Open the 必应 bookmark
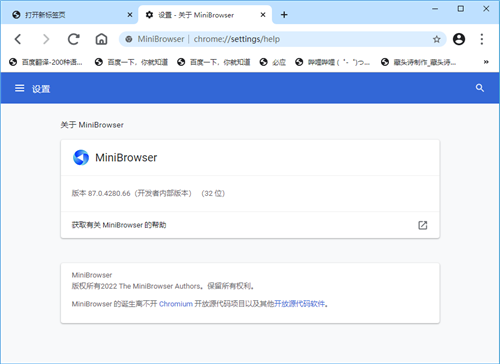The image size is (500, 364). [273, 62]
